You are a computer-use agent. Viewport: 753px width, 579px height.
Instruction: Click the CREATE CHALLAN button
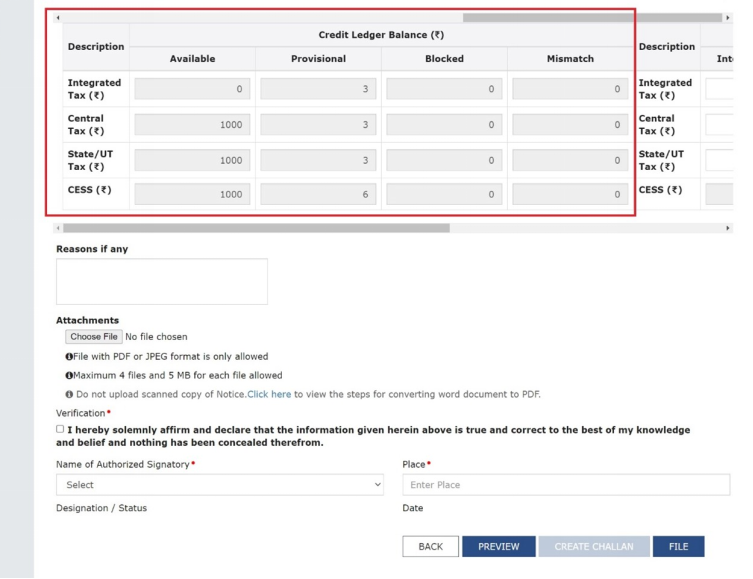594,546
